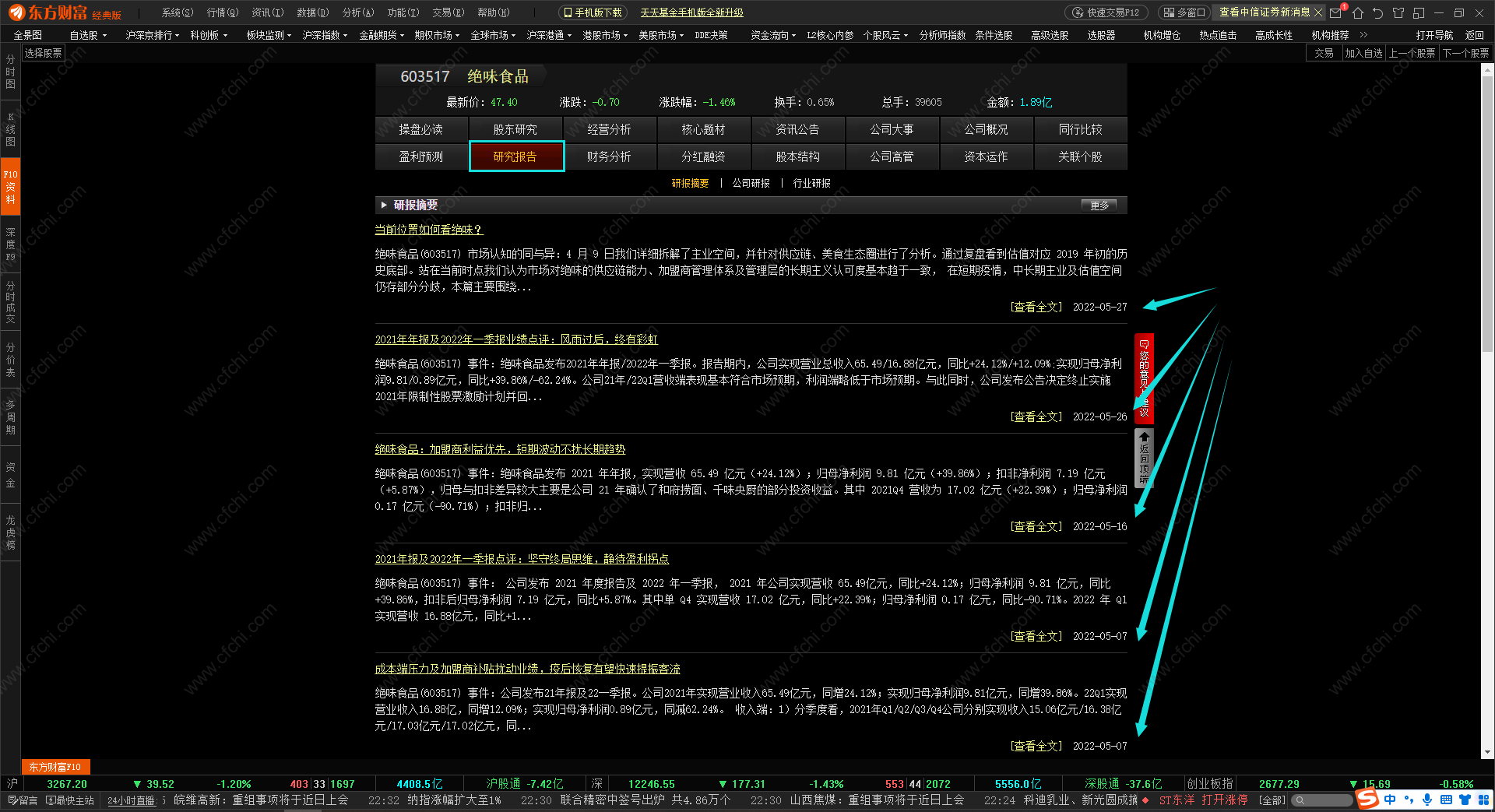The image size is (1495, 812).
Task: Go to 上一个股票
Action: point(1412,53)
